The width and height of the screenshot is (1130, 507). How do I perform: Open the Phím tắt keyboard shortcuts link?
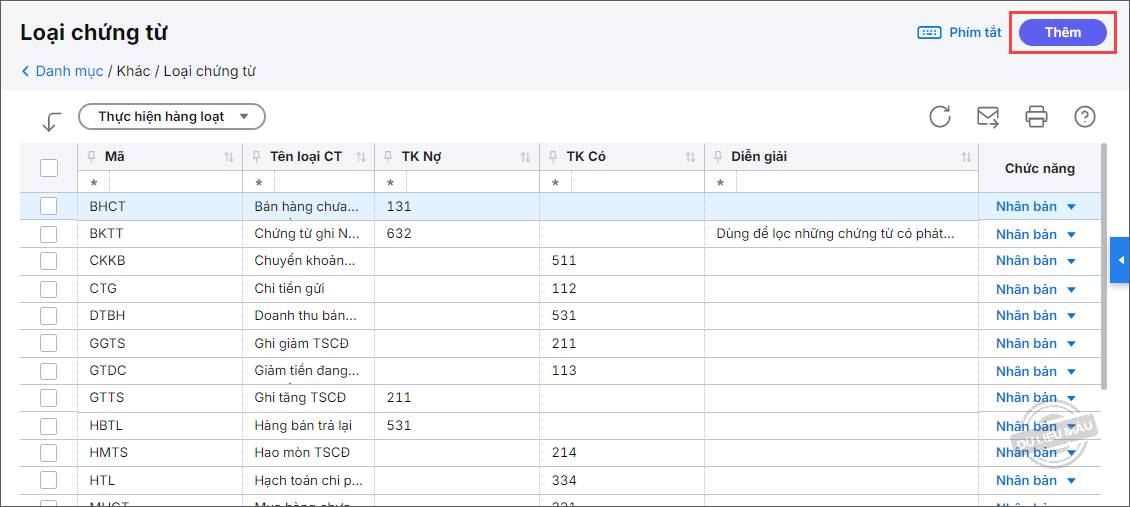[960, 32]
